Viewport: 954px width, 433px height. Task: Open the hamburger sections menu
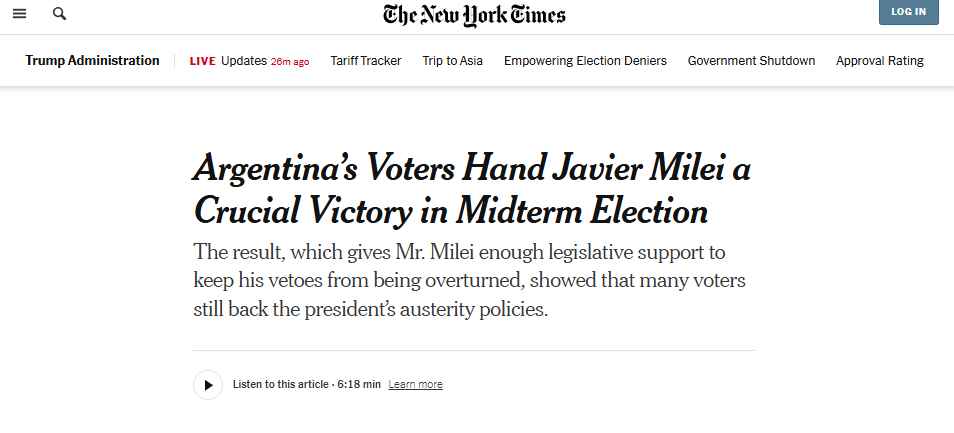[x=21, y=14]
